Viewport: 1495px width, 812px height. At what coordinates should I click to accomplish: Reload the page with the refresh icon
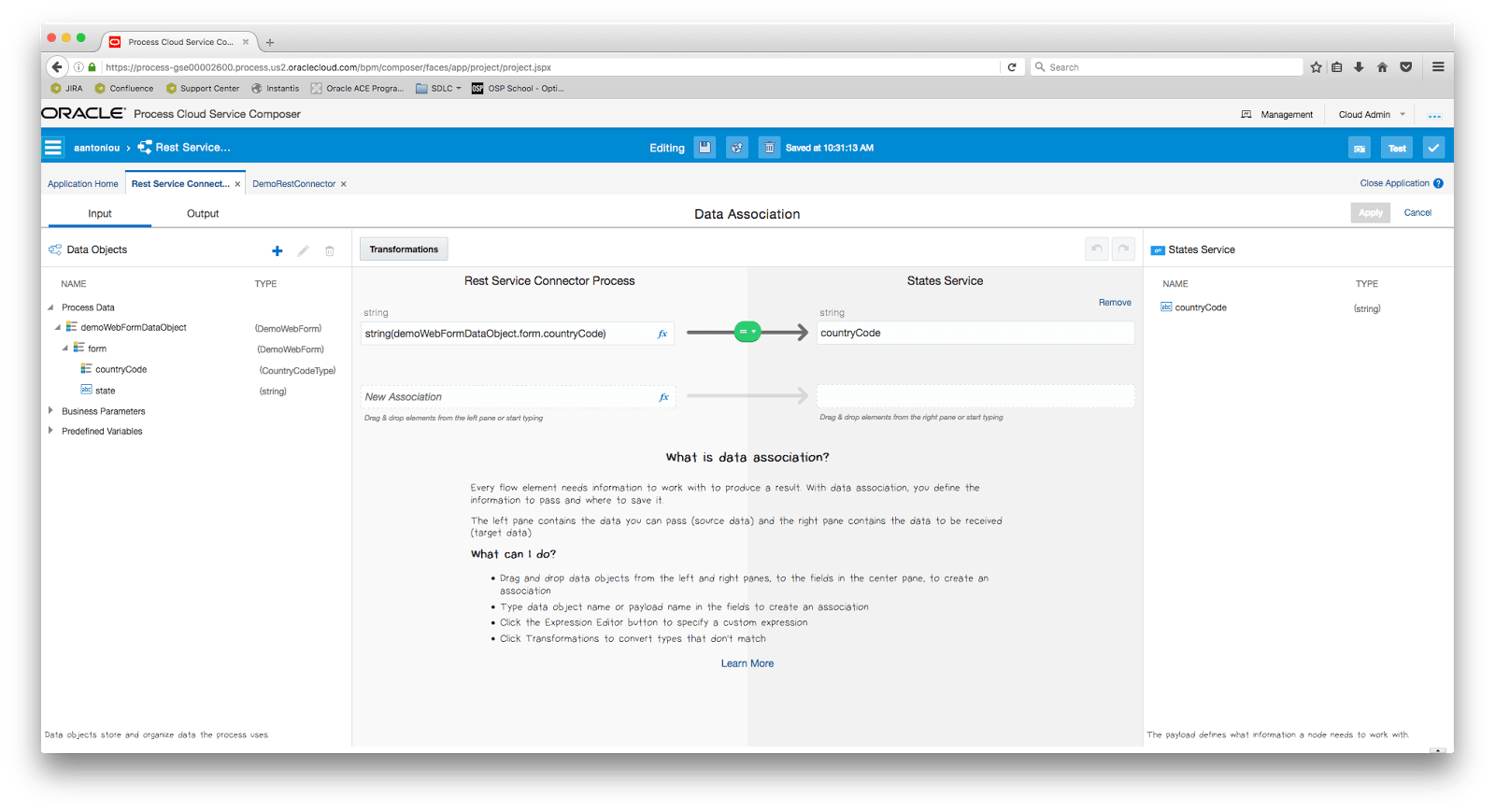(x=1012, y=67)
